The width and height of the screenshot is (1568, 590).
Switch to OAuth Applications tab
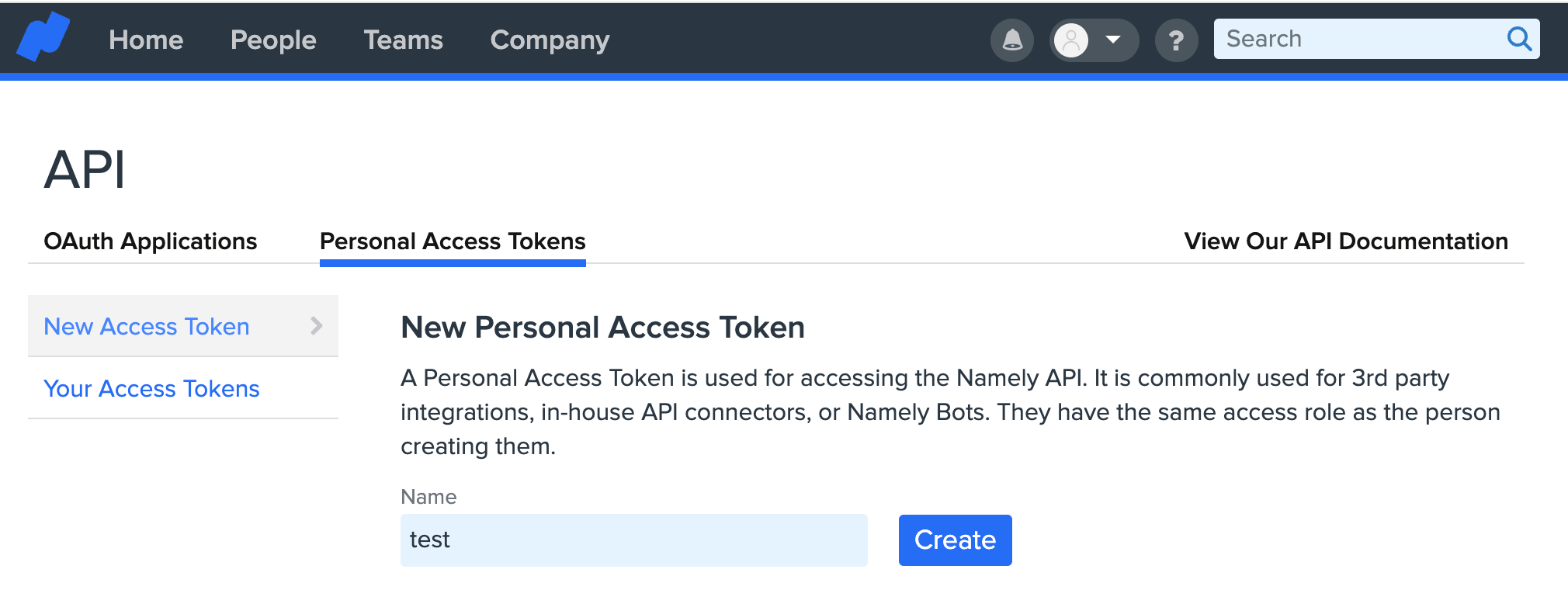(150, 241)
